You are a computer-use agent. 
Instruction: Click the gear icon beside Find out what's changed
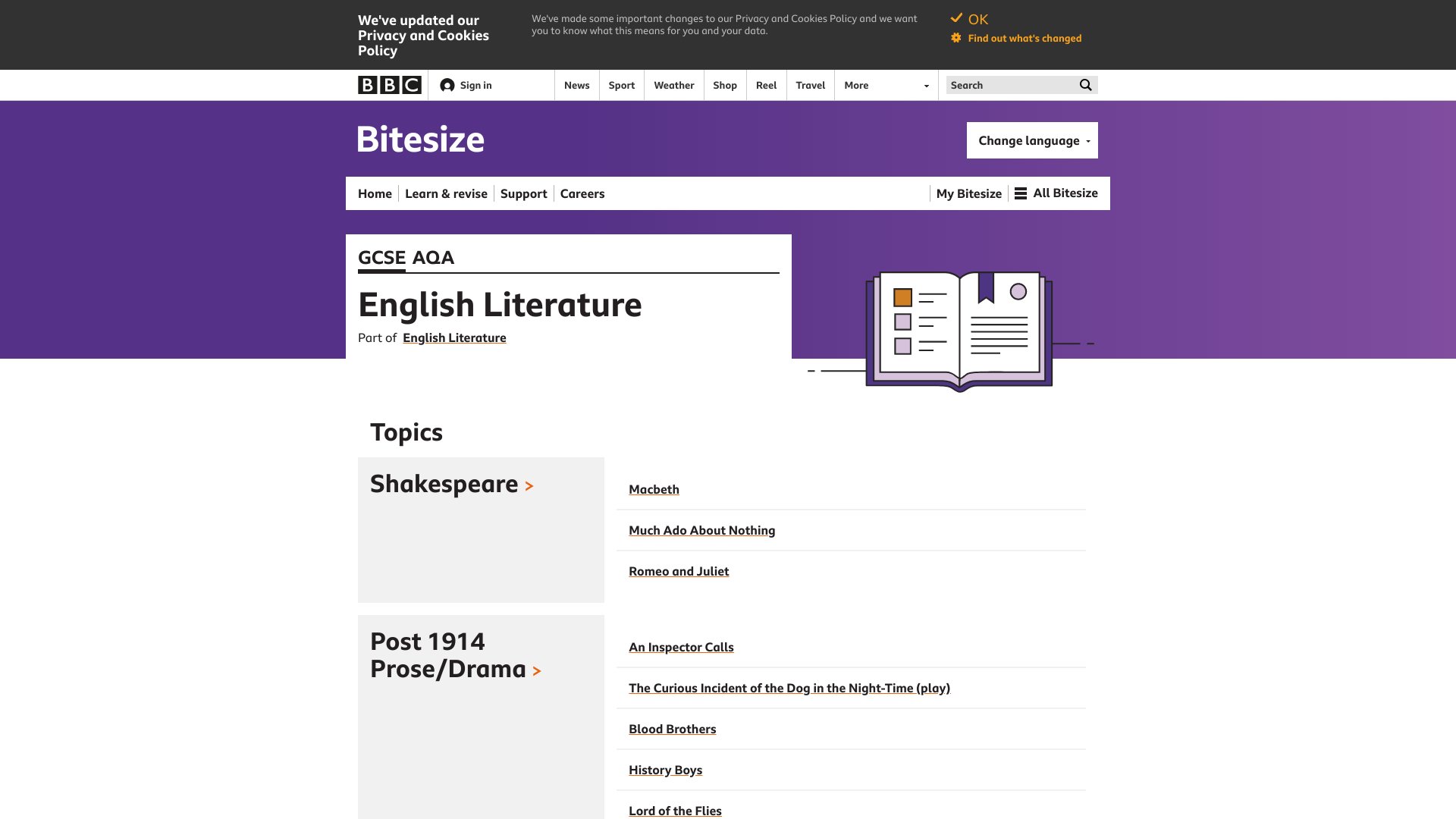tap(955, 38)
